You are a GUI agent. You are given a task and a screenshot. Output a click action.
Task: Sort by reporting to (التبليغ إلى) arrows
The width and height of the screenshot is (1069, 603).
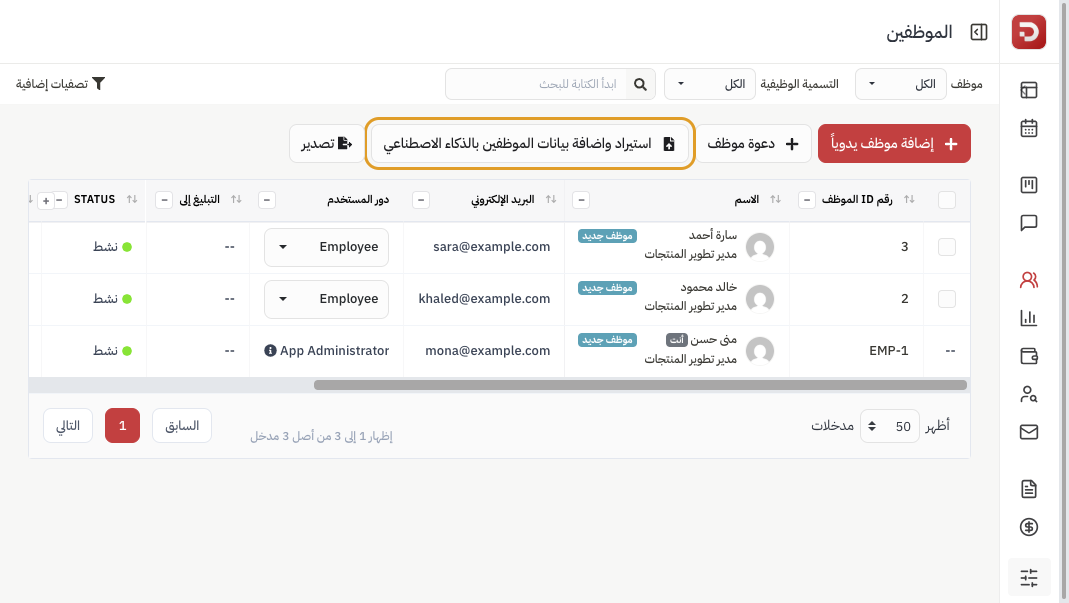pos(236,199)
